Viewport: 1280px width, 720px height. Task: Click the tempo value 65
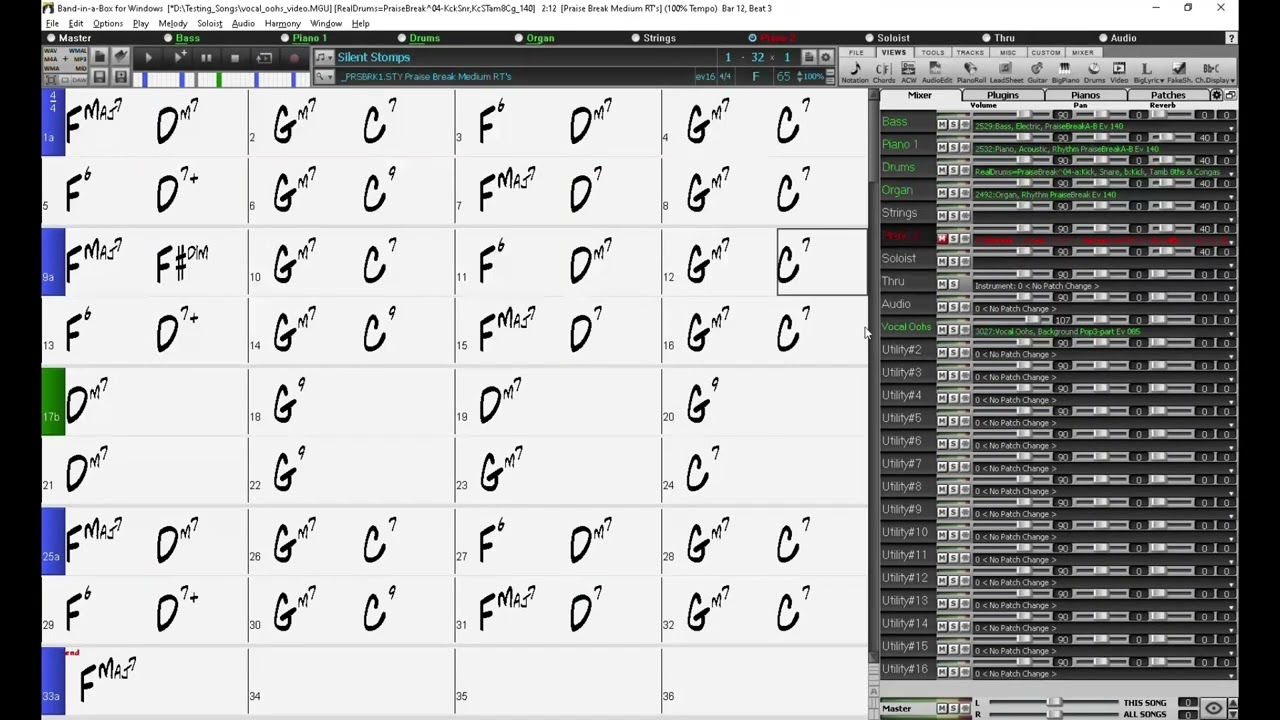tap(784, 76)
